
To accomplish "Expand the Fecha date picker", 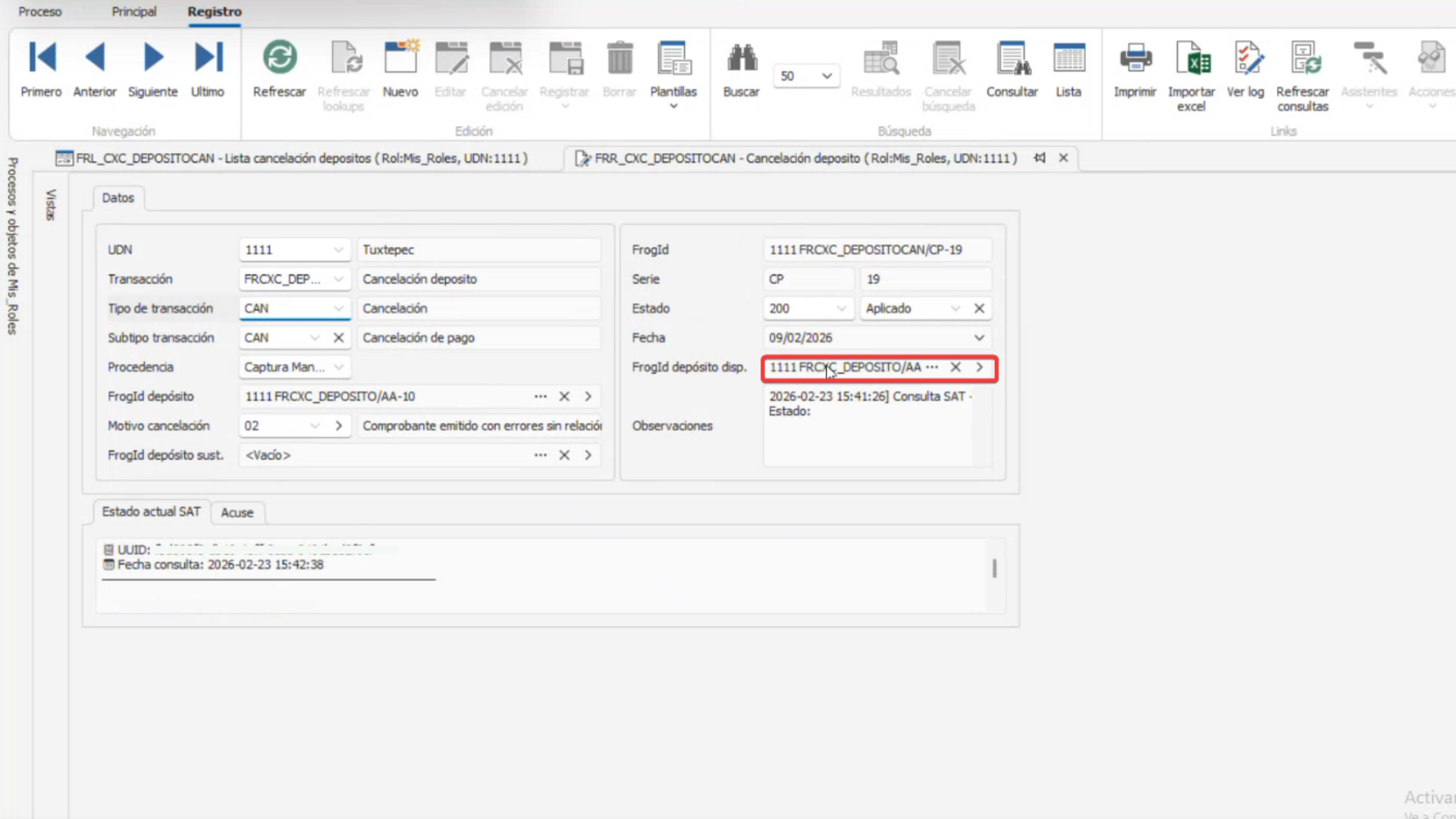I will coord(979,337).
